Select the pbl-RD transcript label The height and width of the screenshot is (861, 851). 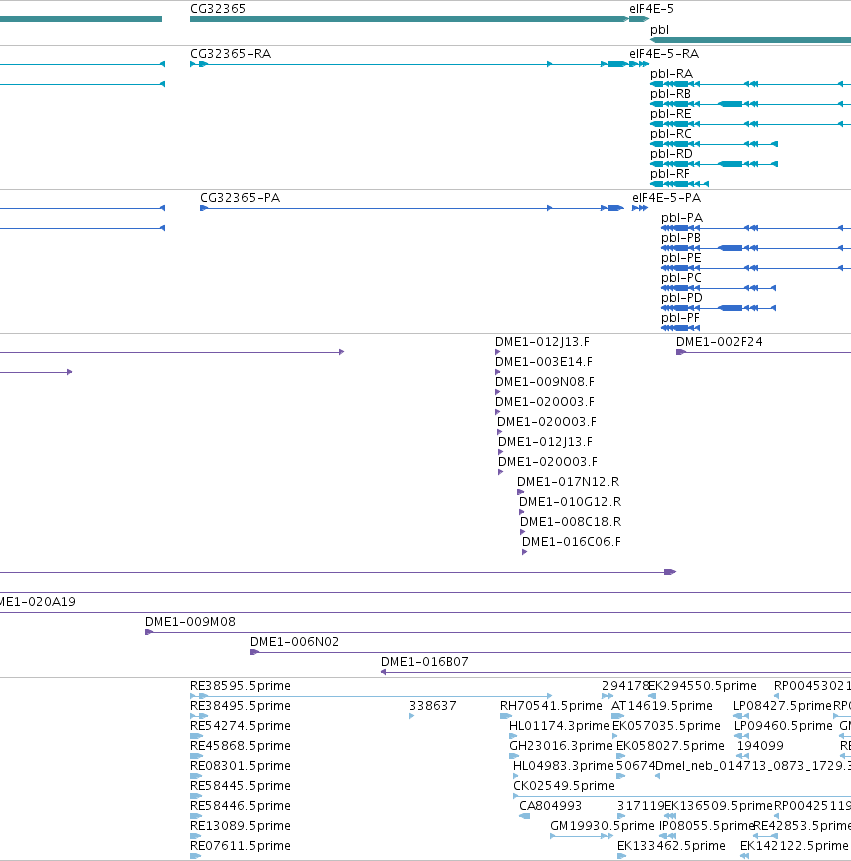click(x=671, y=154)
